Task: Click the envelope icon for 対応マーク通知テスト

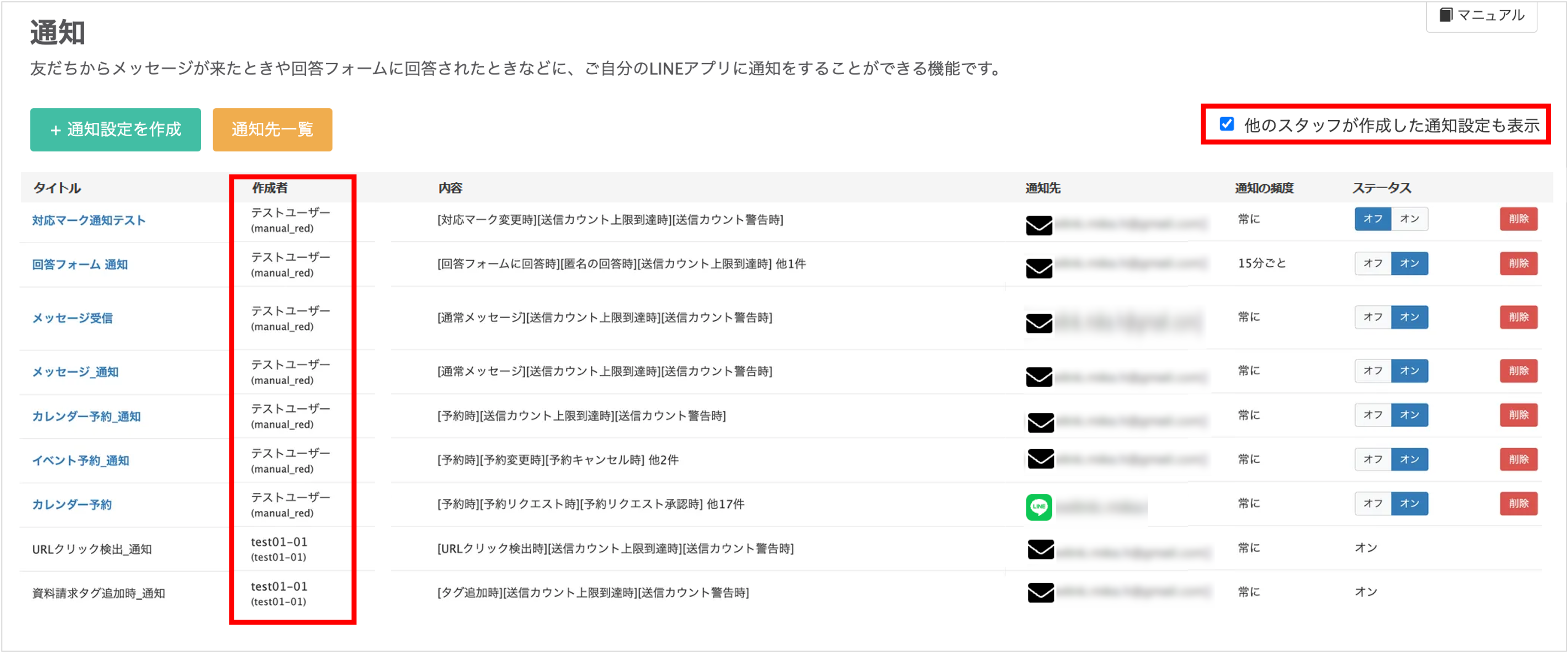Action: click(x=1040, y=225)
